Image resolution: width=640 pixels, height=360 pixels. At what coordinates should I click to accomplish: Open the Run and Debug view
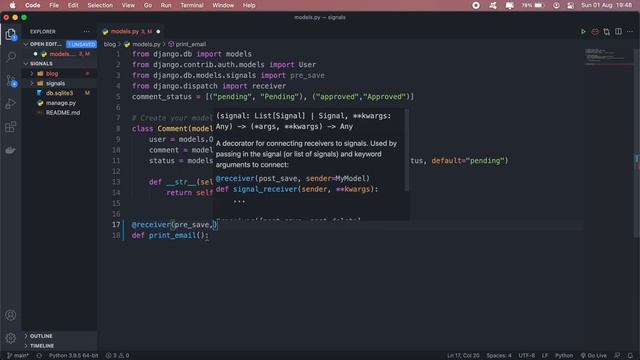click(11, 104)
